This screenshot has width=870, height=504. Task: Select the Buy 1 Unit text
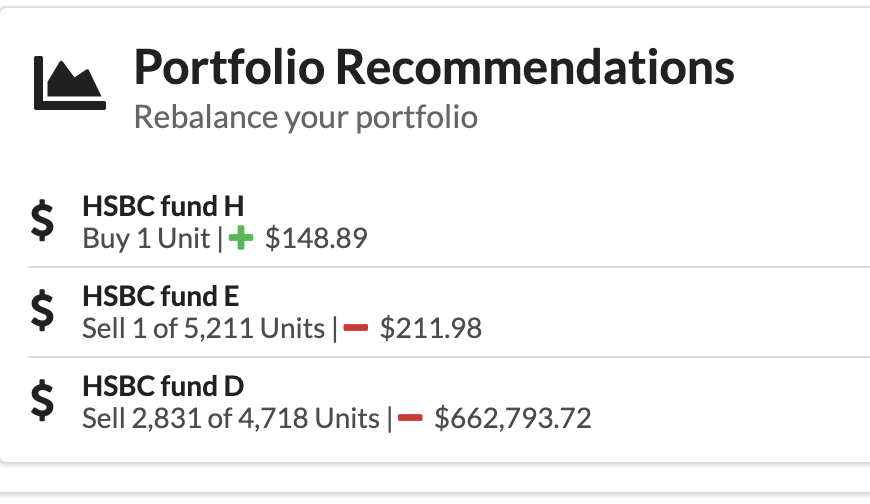tap(146, 238)
